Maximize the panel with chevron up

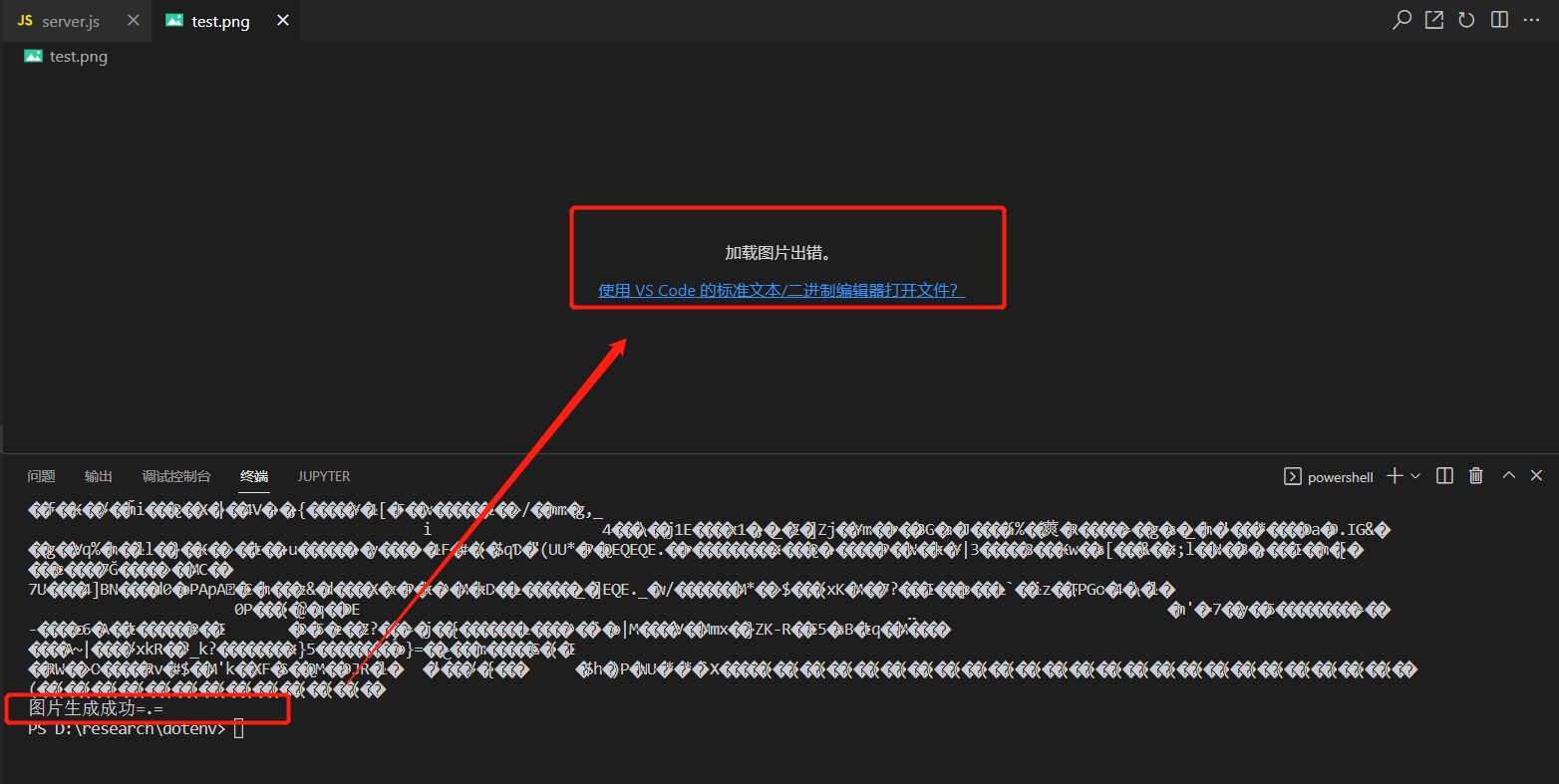(x=1509, y=475)
